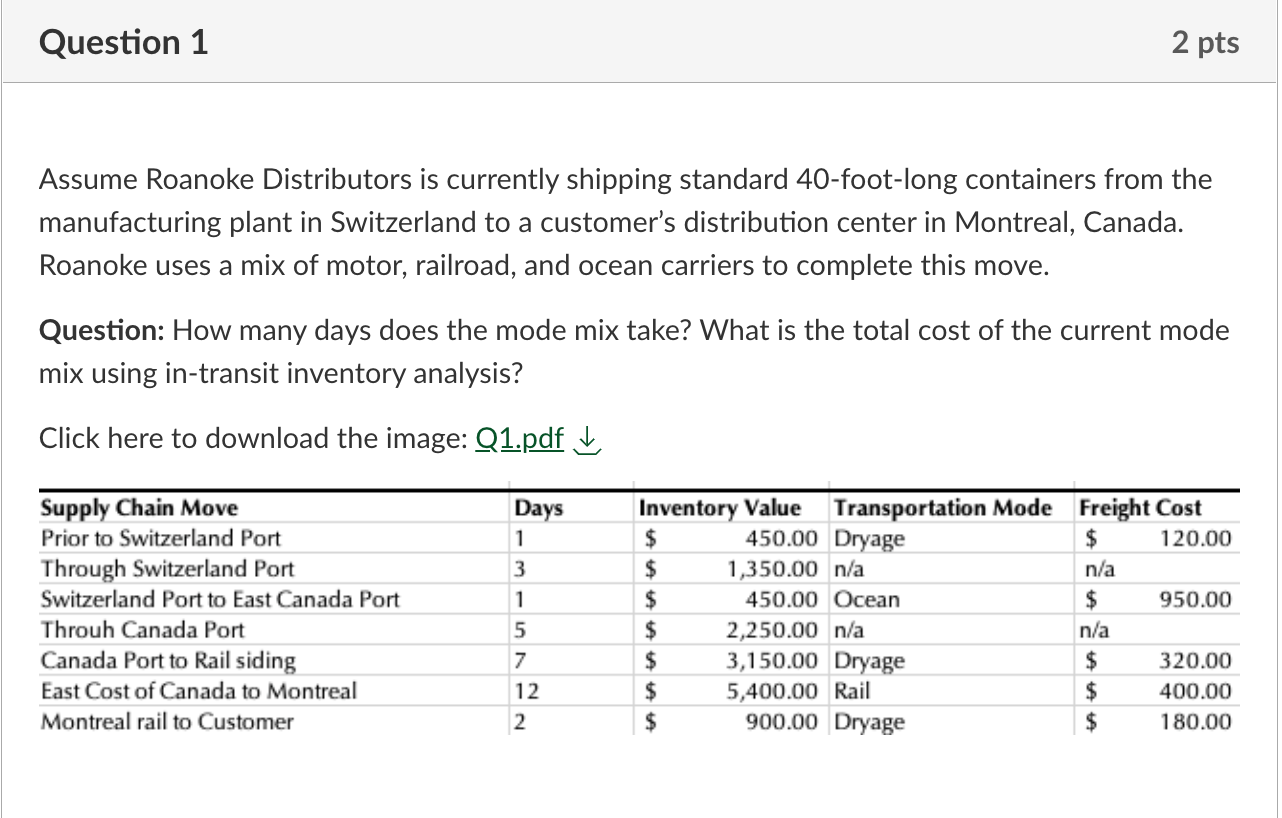The image size is (1282, 818).
Task: Click the Days column header
Action: (538, 508)
